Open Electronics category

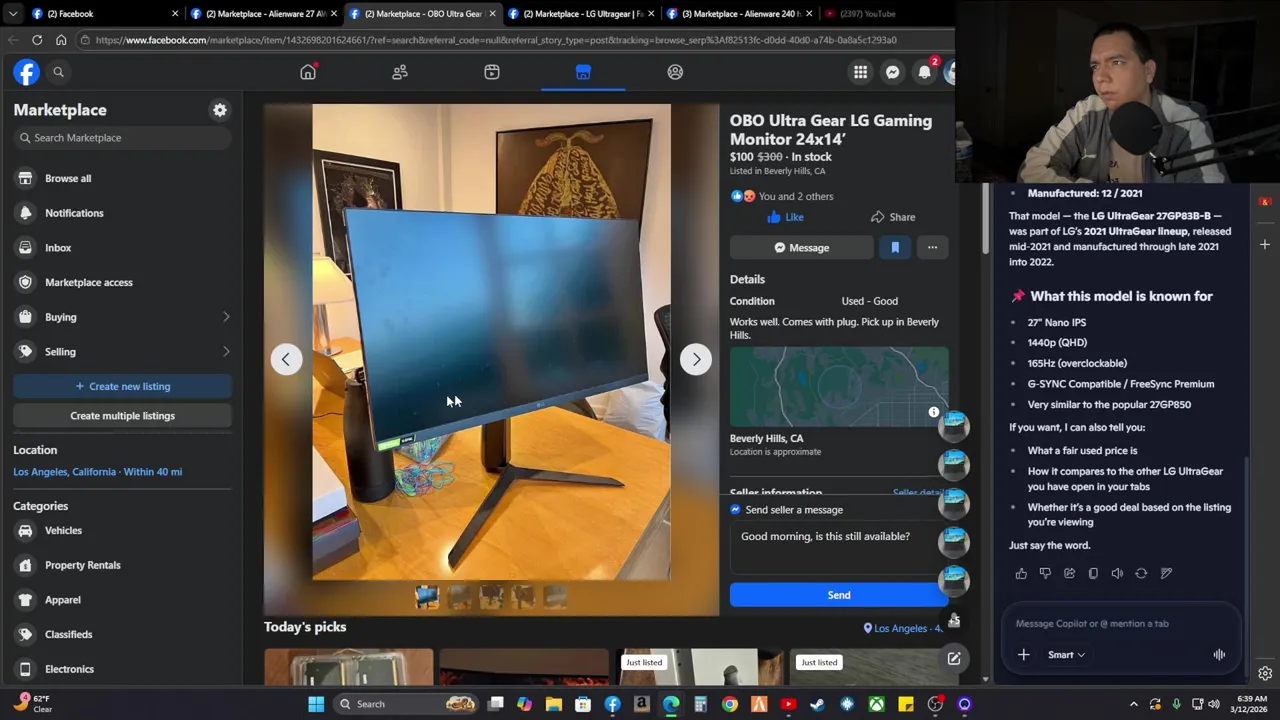pos(122,669)
